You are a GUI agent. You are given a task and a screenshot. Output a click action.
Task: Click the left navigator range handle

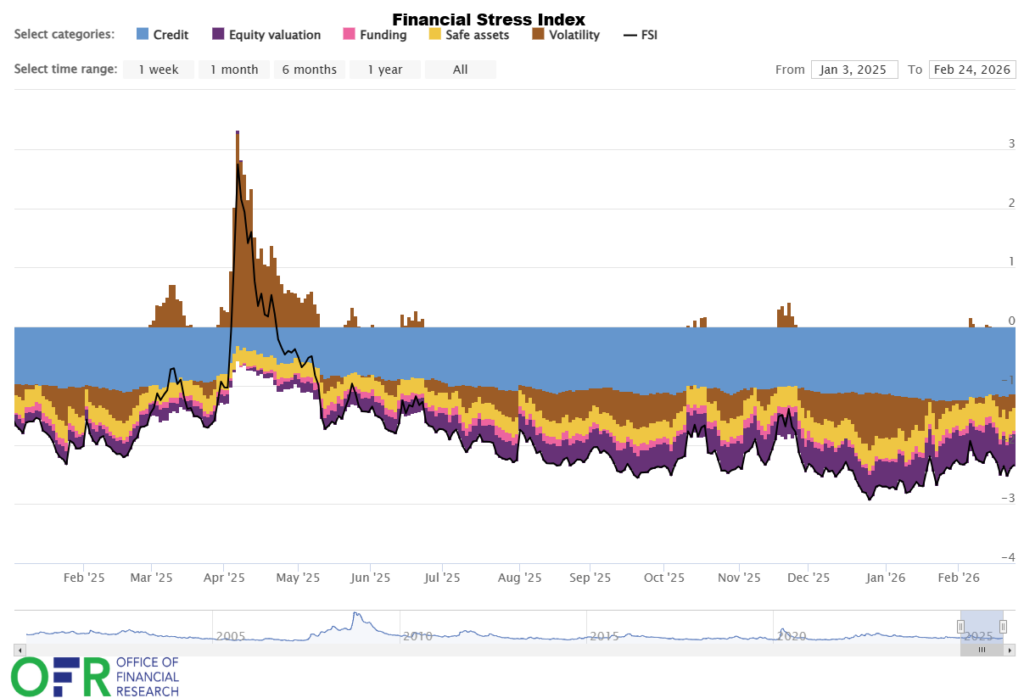click(960, 626)
